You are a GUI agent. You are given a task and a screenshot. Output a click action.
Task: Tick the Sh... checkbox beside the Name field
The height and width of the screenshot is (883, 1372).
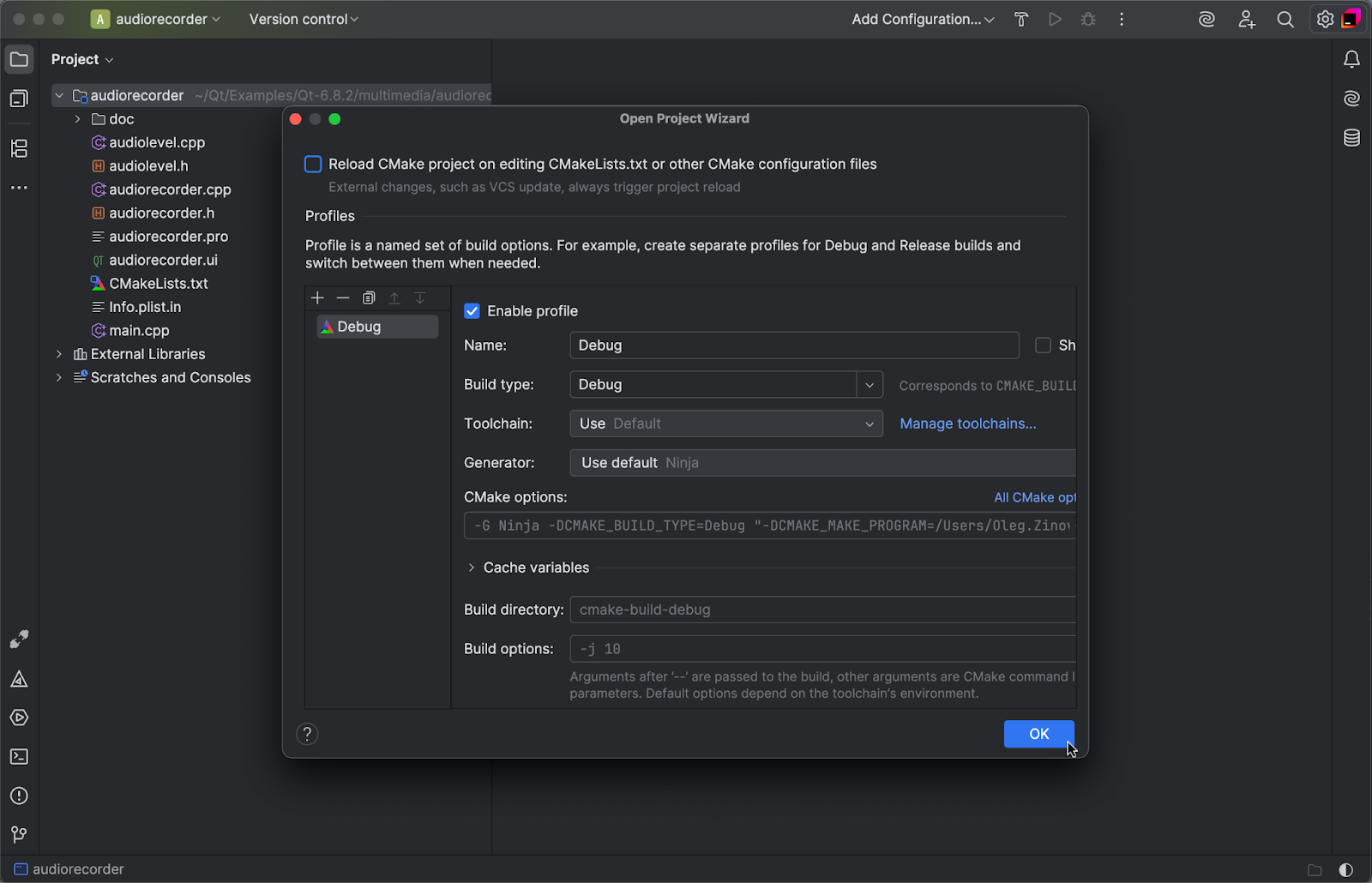[1043, 345]
